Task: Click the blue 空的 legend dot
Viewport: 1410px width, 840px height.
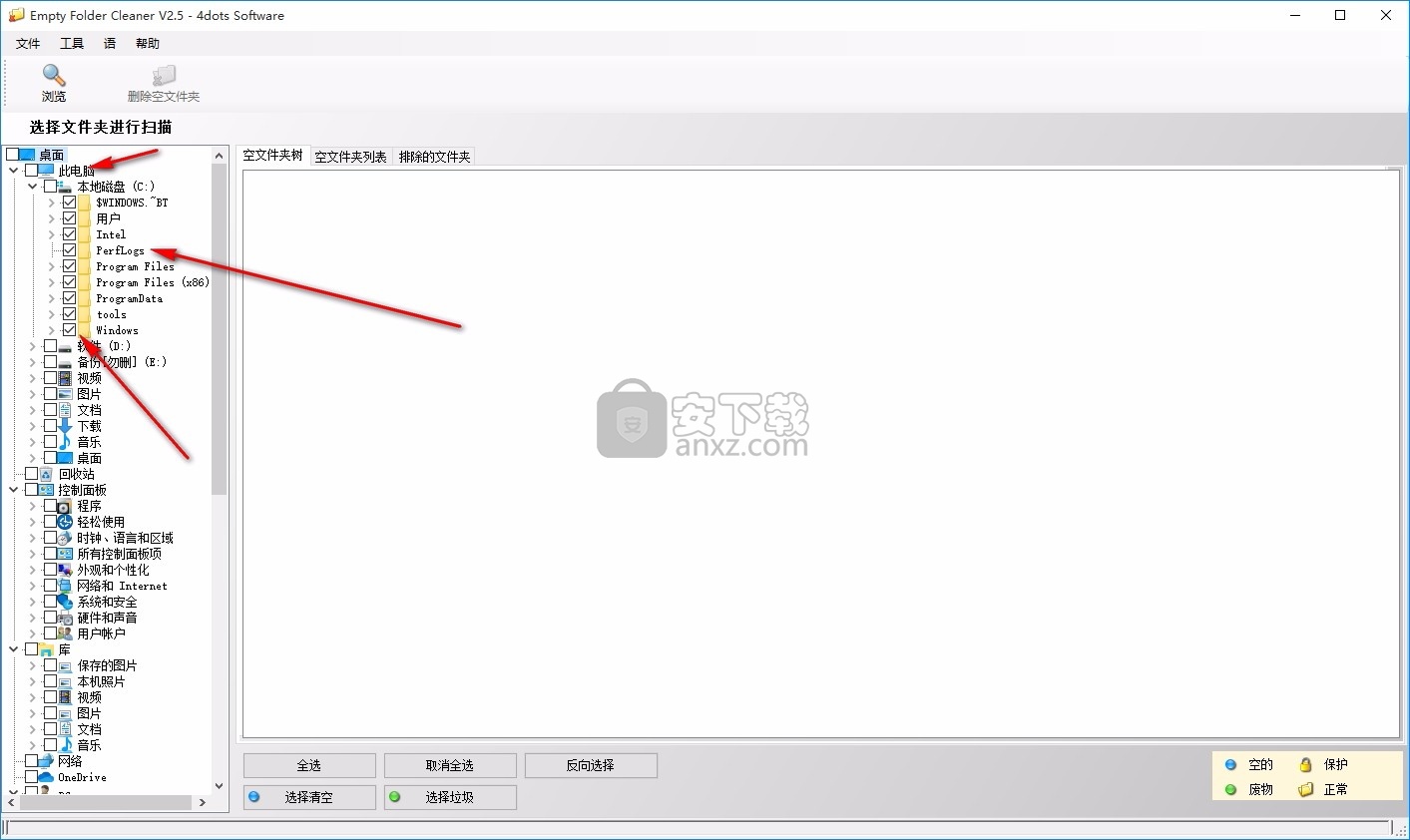Action: (x=1230, y=764)
